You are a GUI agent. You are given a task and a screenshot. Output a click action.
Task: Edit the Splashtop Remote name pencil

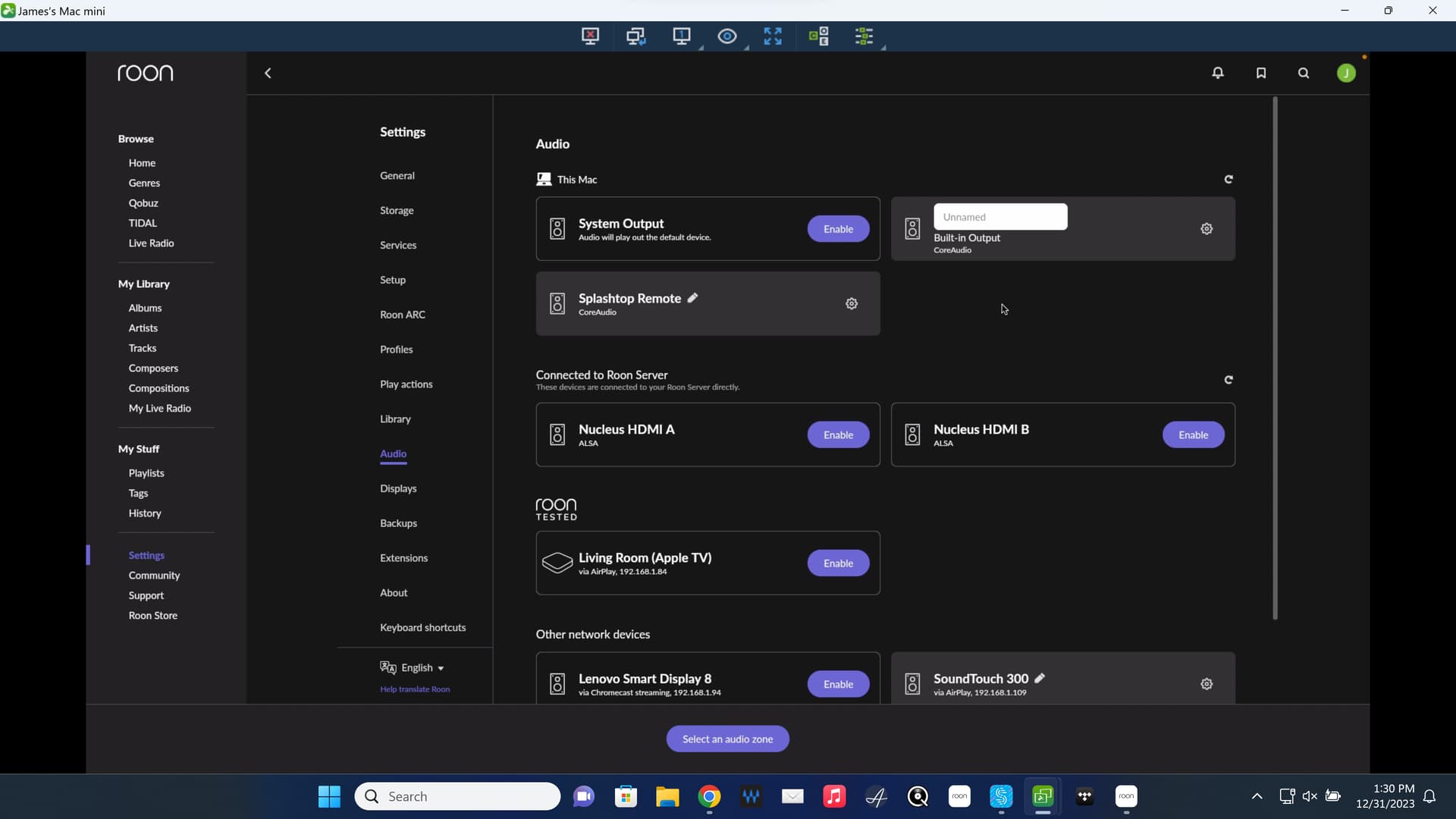692,298
